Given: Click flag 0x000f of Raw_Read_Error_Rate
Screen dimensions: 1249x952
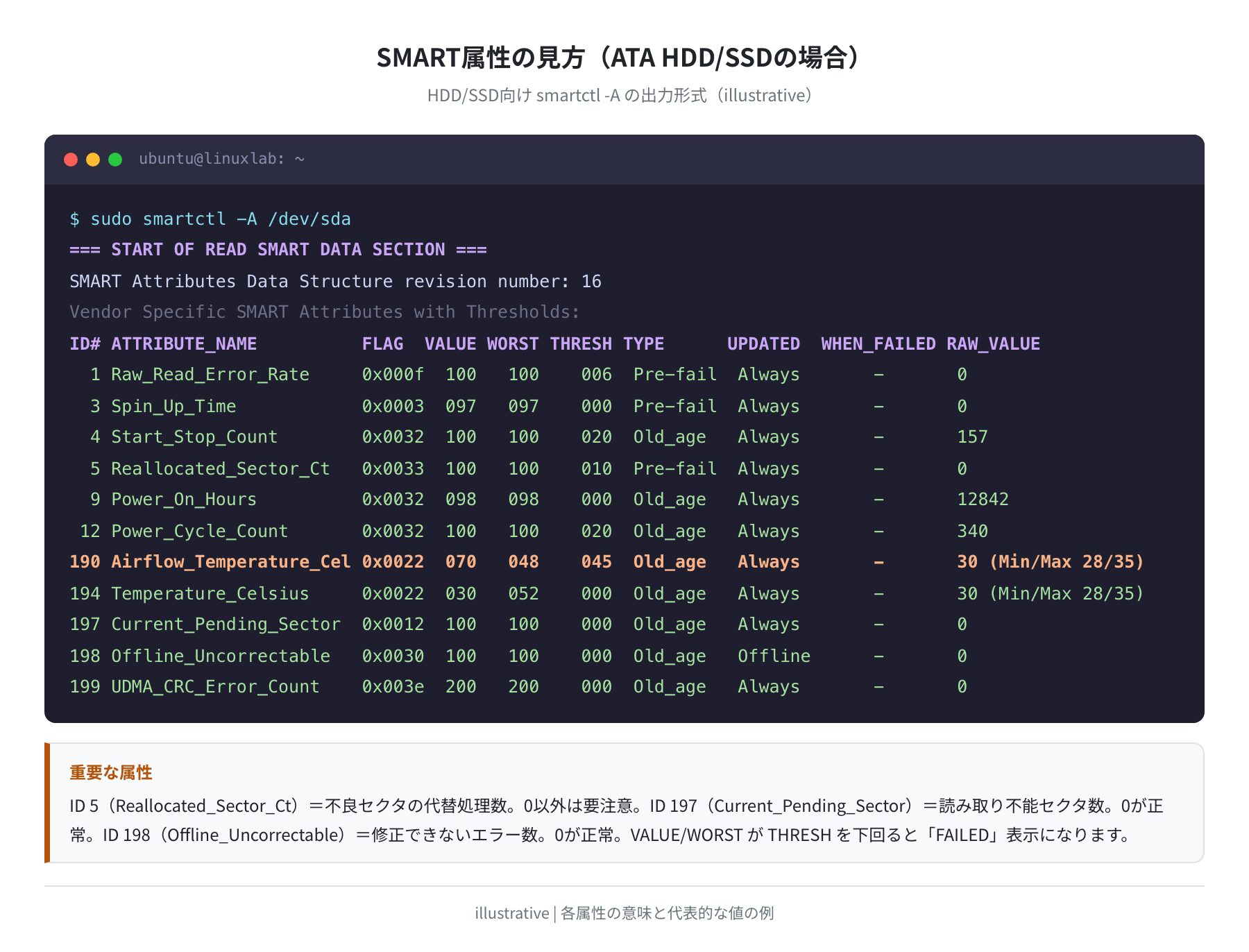Looking at the screenshot, I should [x=393, y=375].
